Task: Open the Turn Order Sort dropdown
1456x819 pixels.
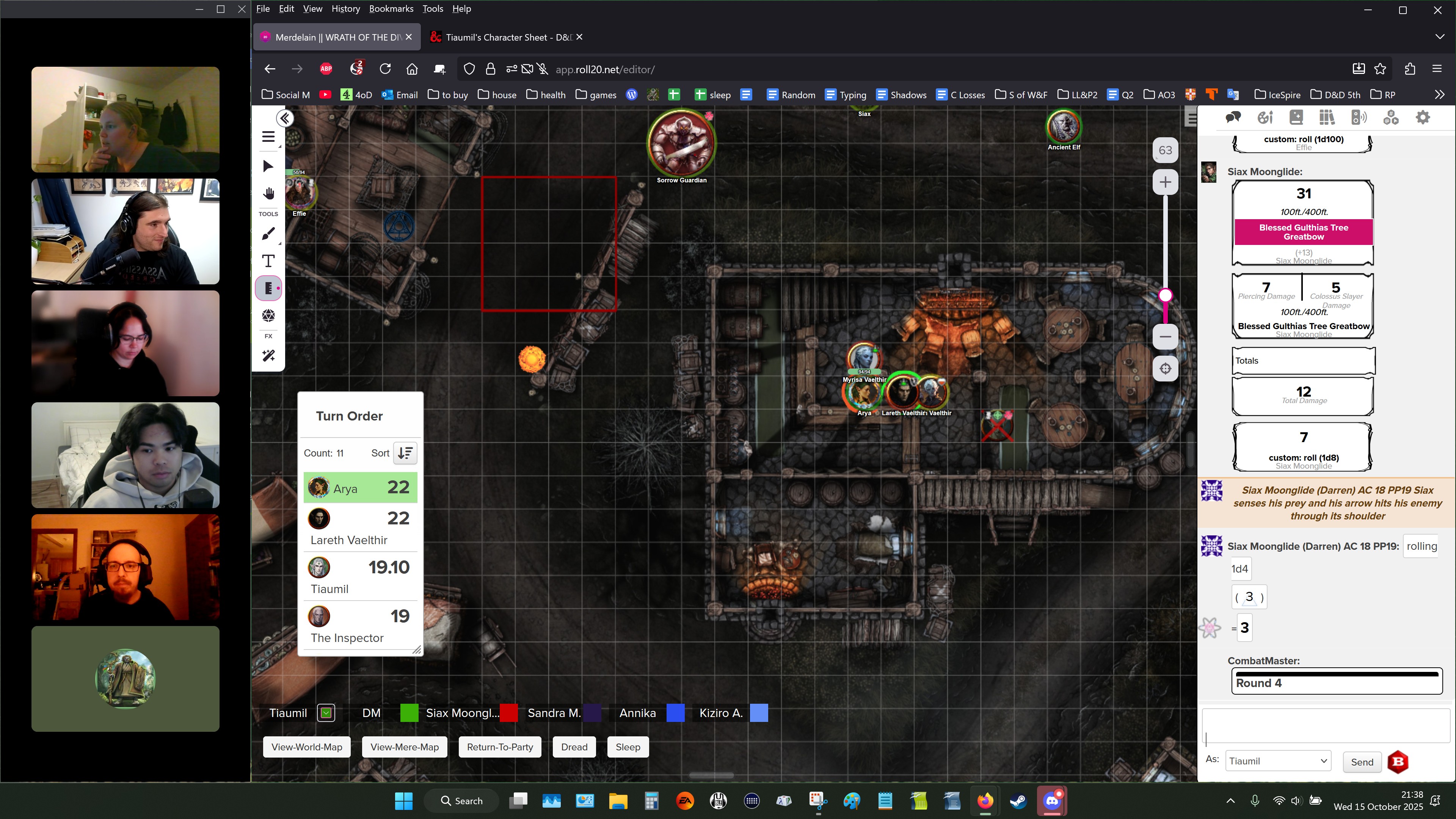Action: coord(405,453)
